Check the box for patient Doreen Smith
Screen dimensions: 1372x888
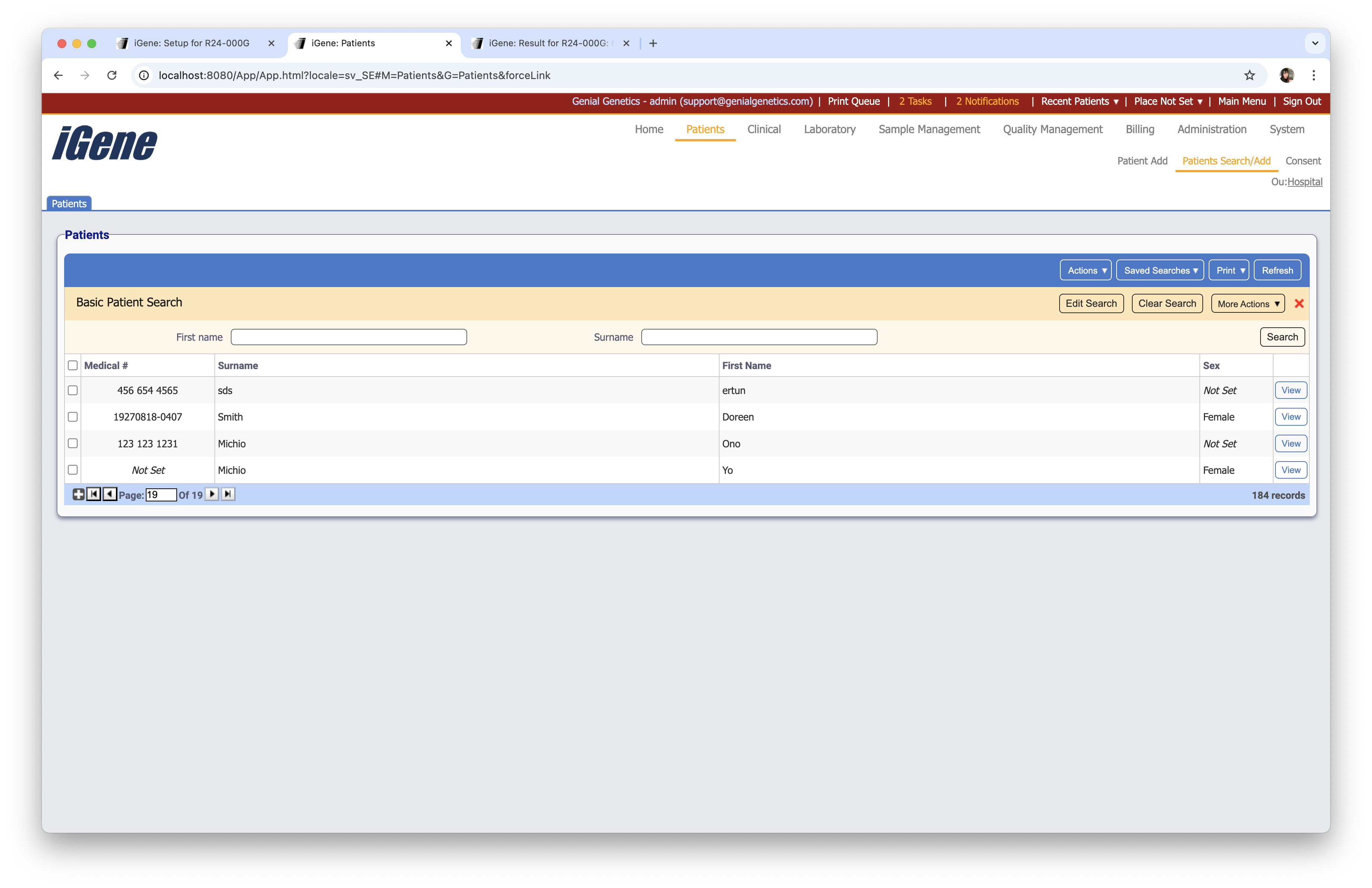coord(73,417)
